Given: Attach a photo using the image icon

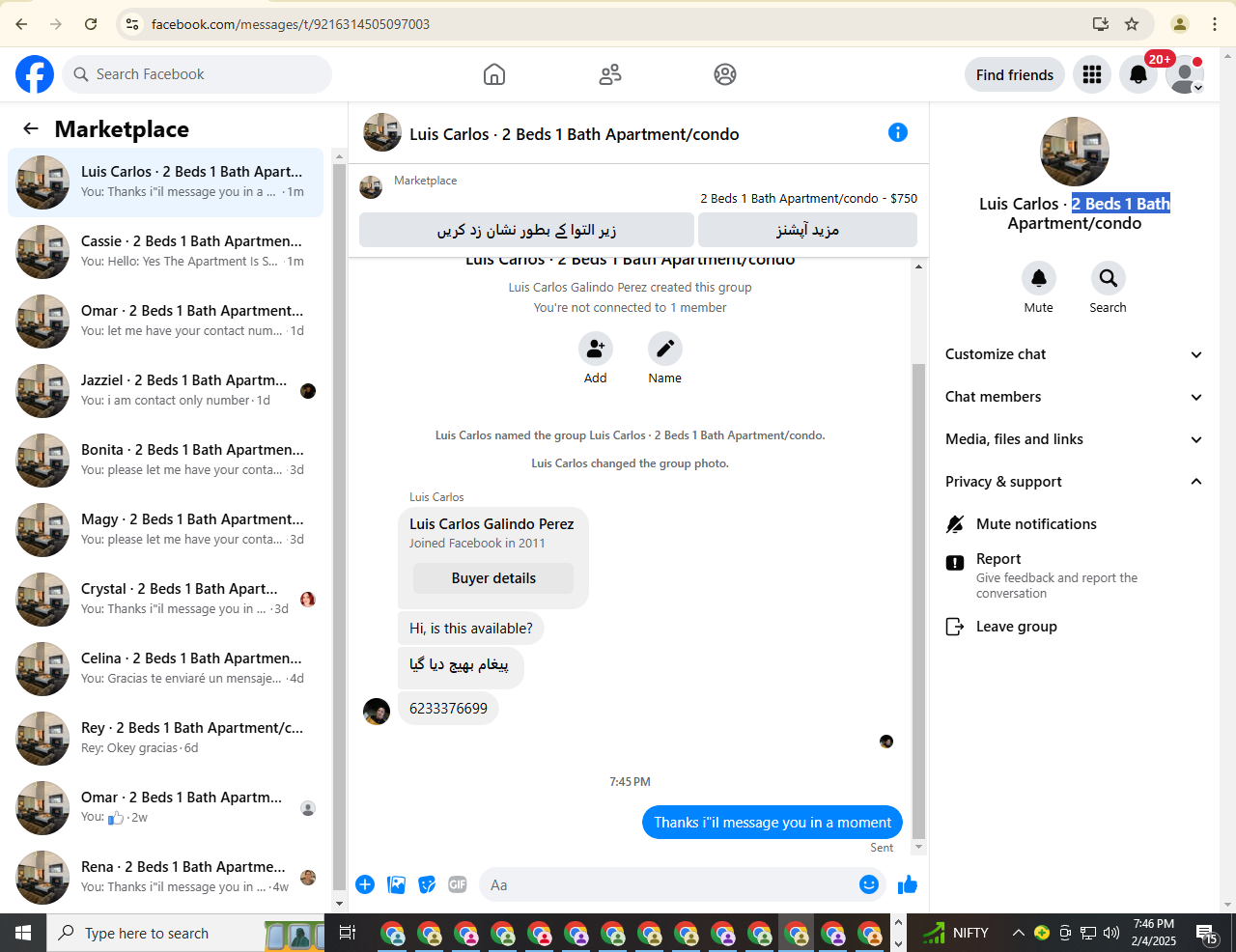Looking at the screenshot, I should (396, 884).
